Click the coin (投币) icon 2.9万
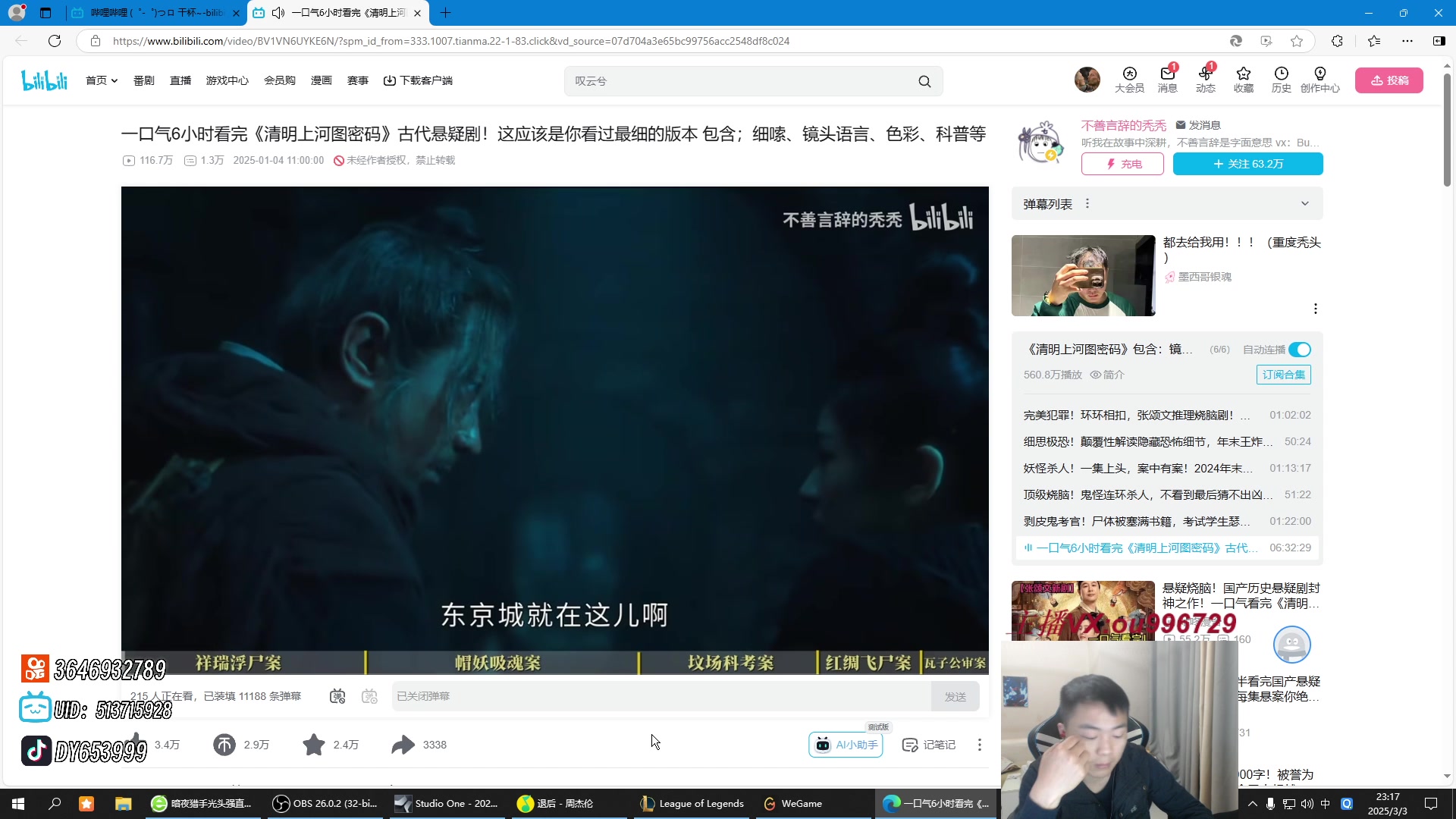1456x819 pixels. pyautogui.click(x=224, y=745)
